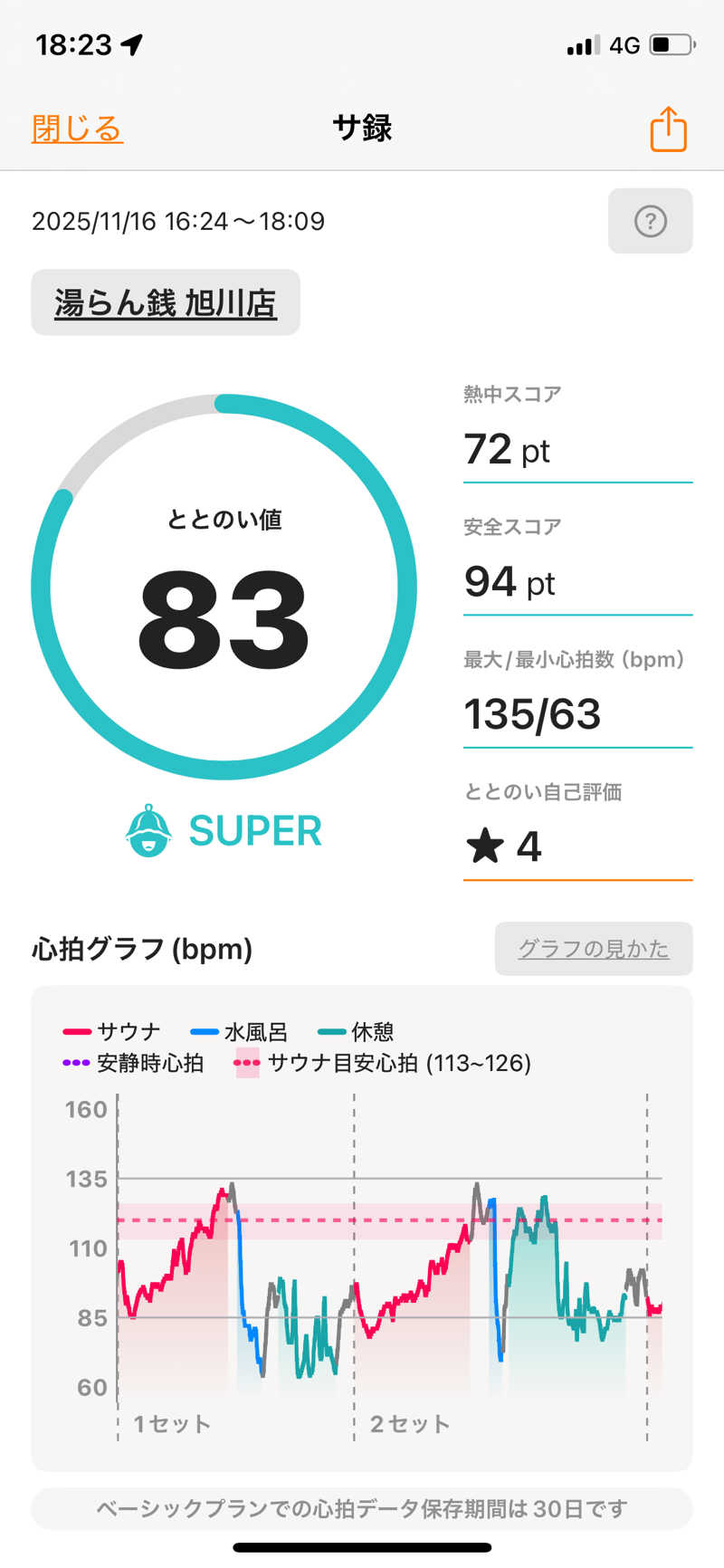Screen dimensions: 724x1568
Task: Open the question mark help button
Action: tap(650, 221)
